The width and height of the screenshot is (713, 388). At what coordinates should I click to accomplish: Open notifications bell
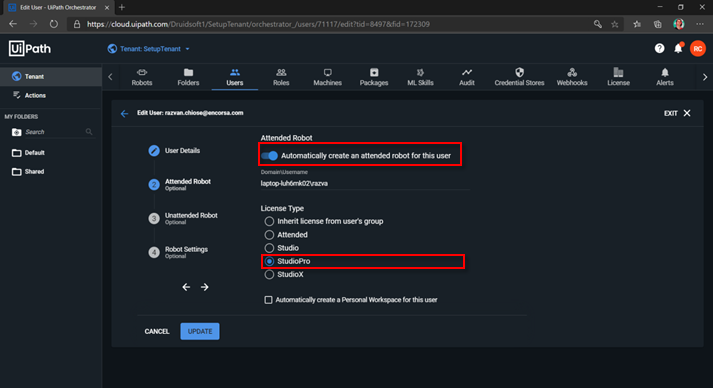click(678, 48)
